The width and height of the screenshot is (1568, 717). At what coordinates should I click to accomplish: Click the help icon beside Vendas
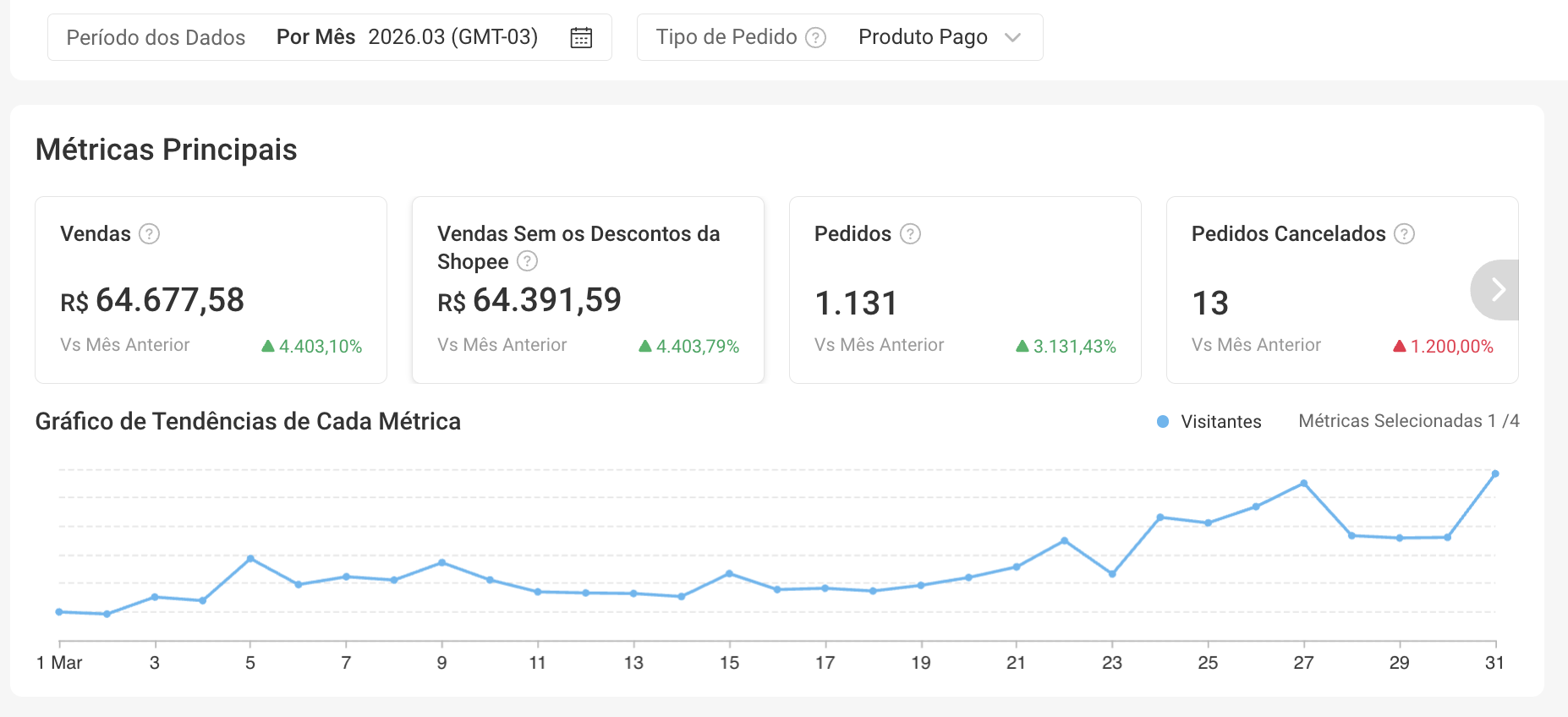pyautogui.click(x=149, y=233)
